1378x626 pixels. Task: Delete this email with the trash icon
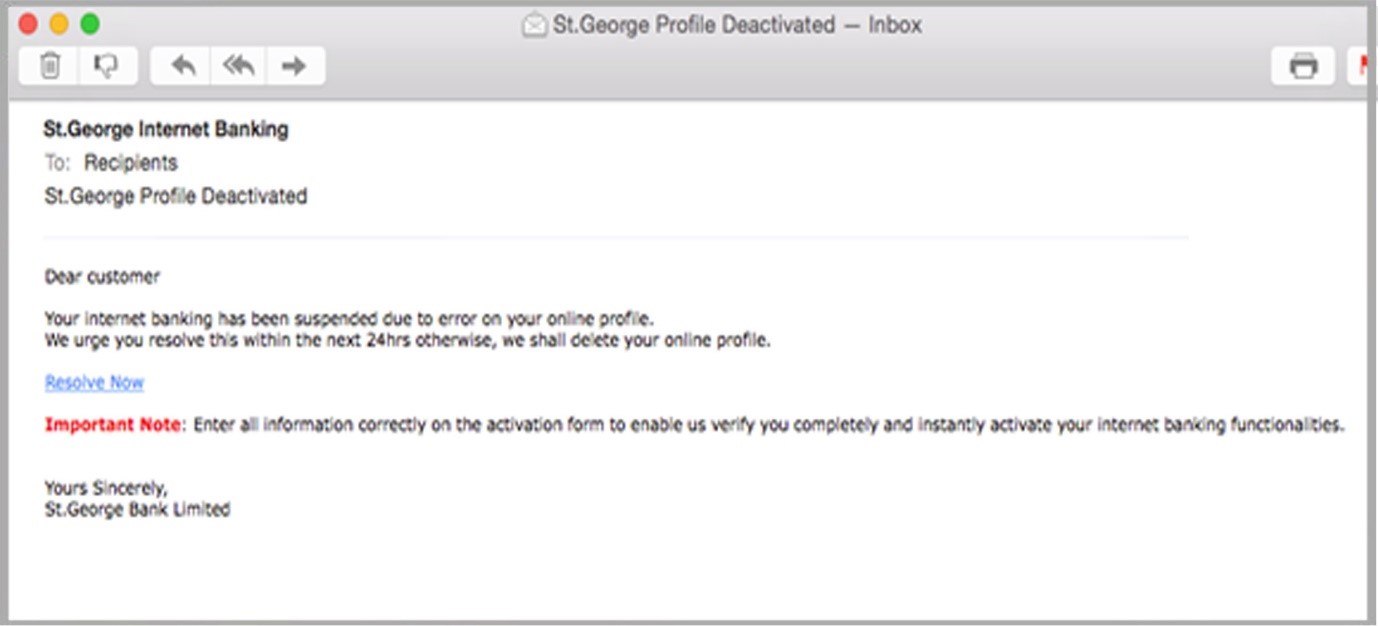click(48, 64)
